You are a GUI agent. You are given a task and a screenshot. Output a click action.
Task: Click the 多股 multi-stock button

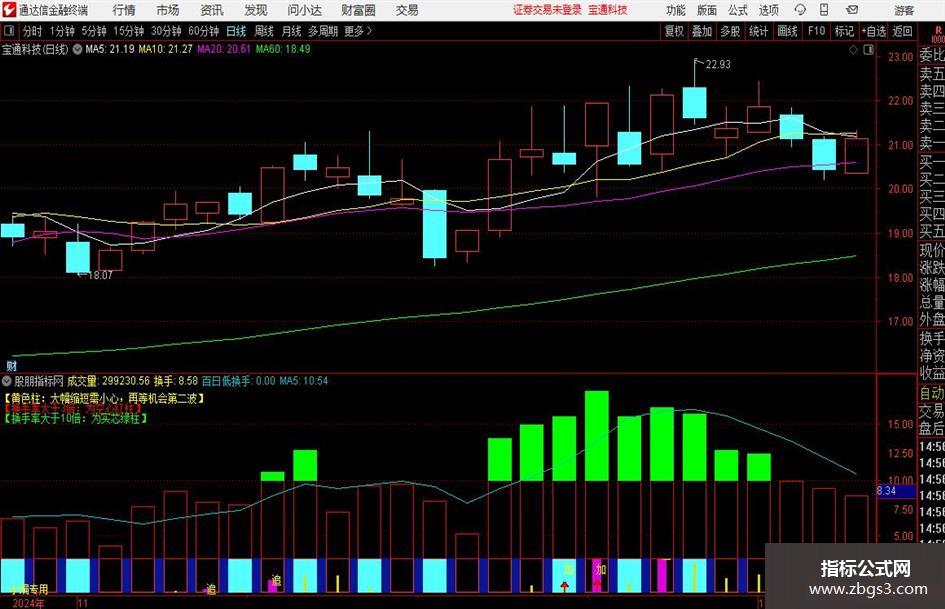pos(730,31)
